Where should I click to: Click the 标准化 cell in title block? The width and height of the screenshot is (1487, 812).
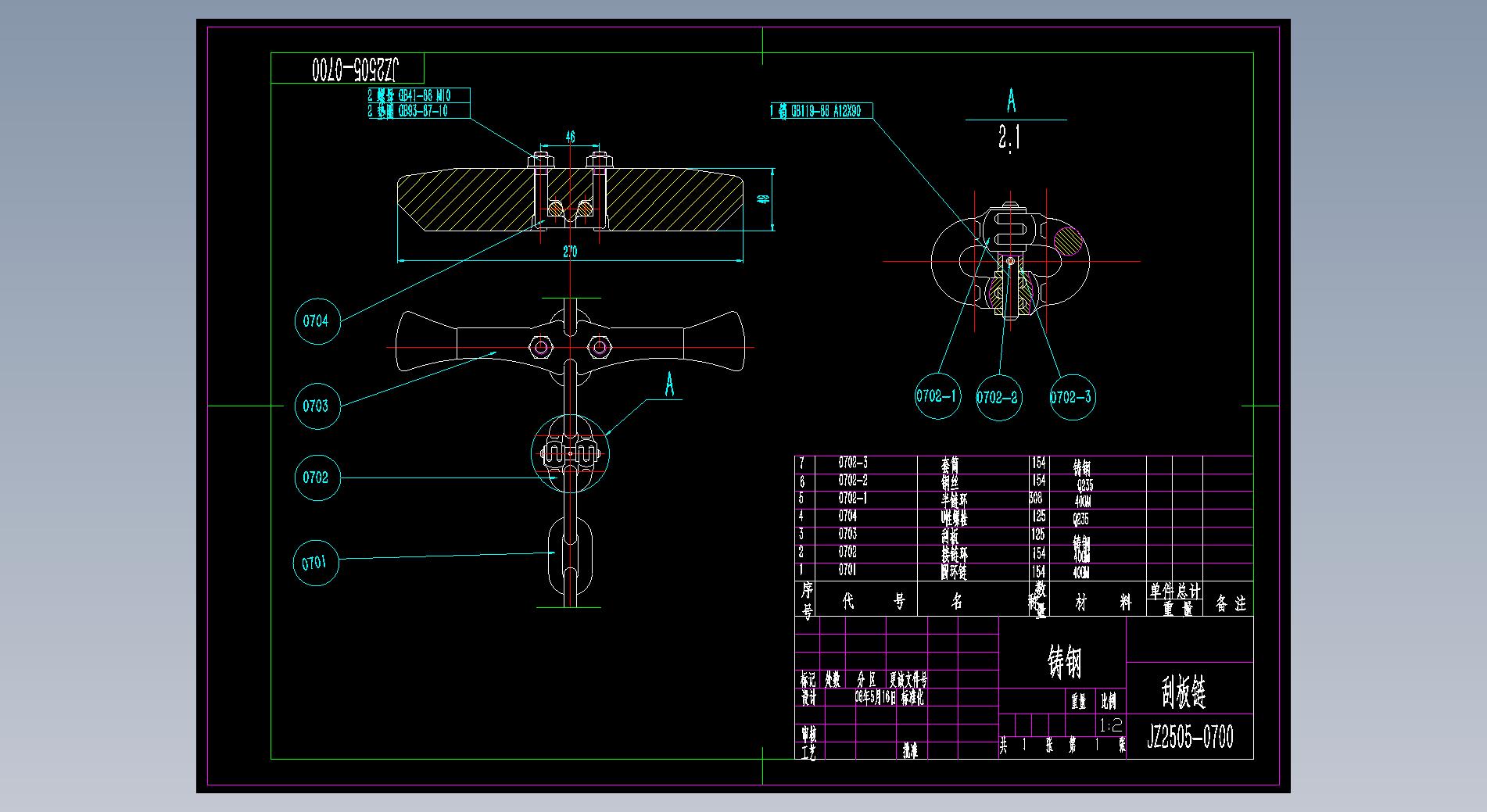click(x=913, y=697)
